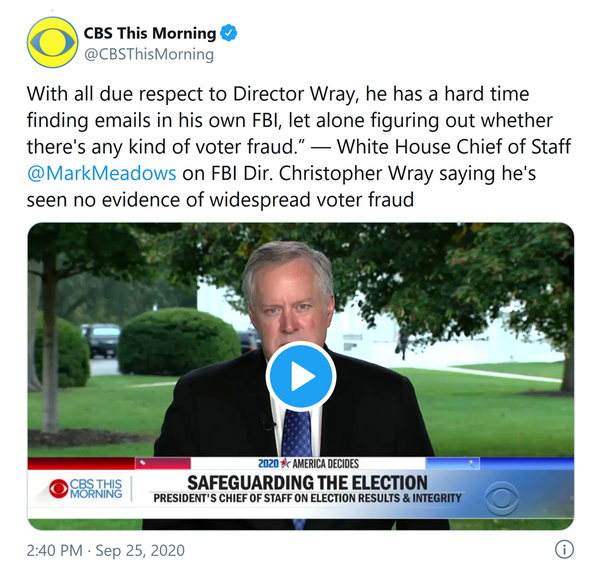Click the parked SUV in the video thumbnail
This screenshot has height=572, width=600.
100,340
